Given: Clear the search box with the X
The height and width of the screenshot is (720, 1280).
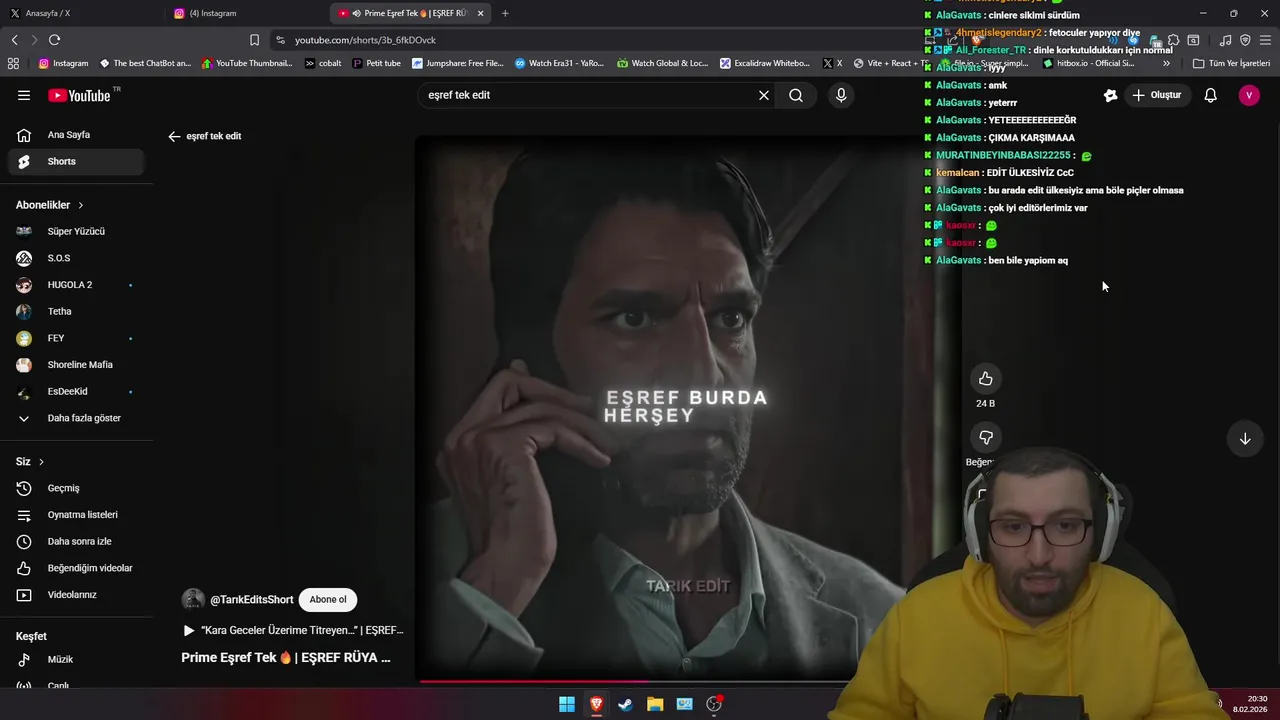Looking at the screenshot, I should pos(764,95).
